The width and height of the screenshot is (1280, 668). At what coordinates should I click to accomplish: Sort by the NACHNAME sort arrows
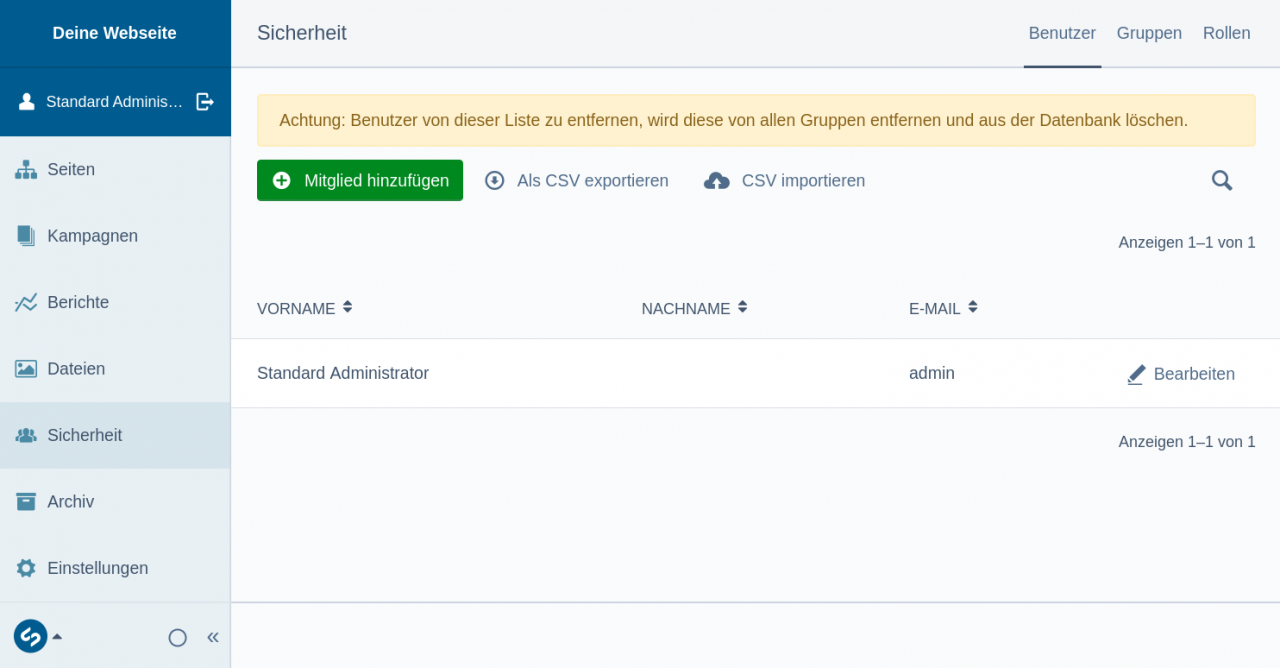tap(742, 307)
